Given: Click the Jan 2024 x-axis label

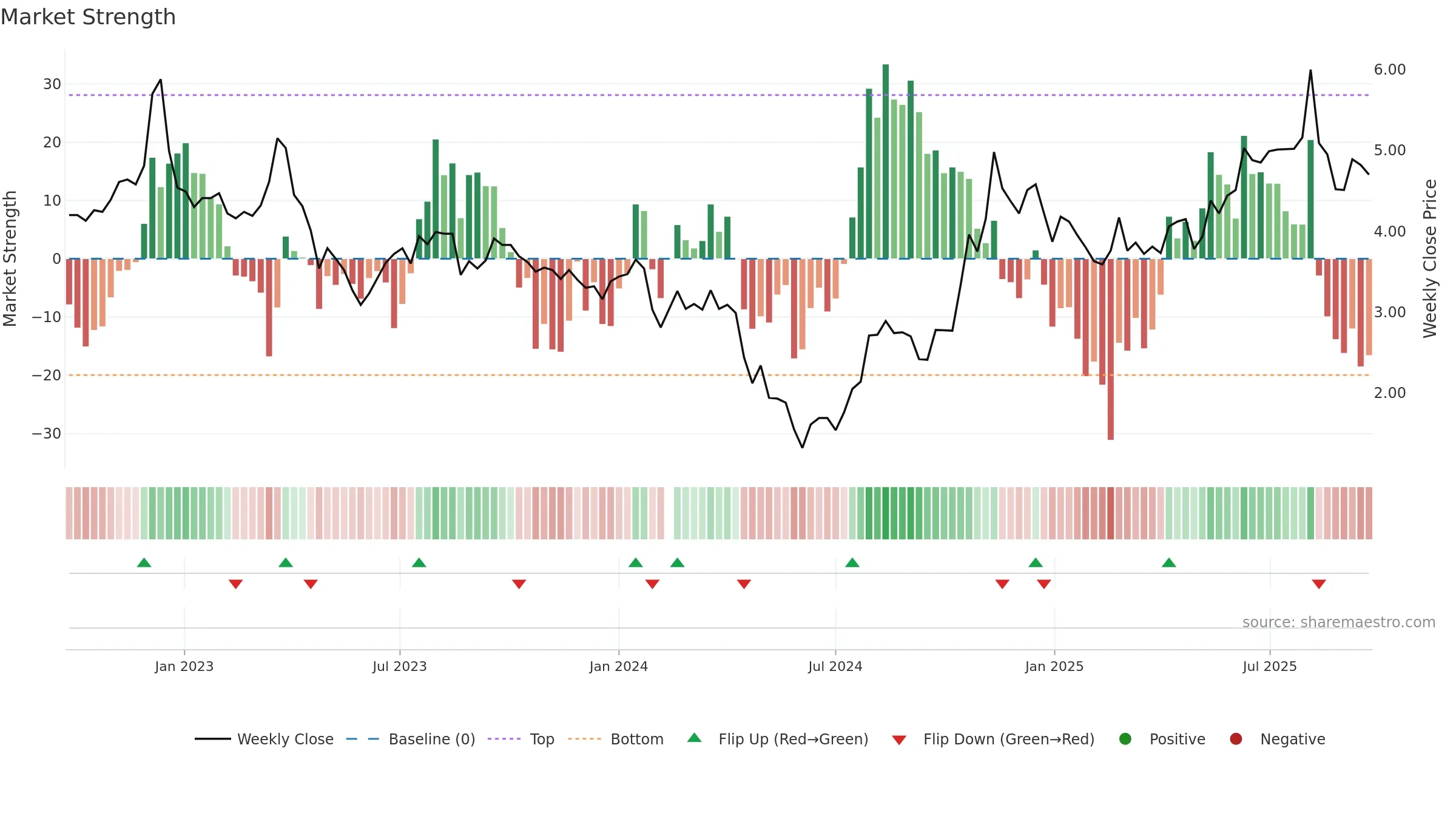Looking at the screenshot, I should [x=619, y=666].
